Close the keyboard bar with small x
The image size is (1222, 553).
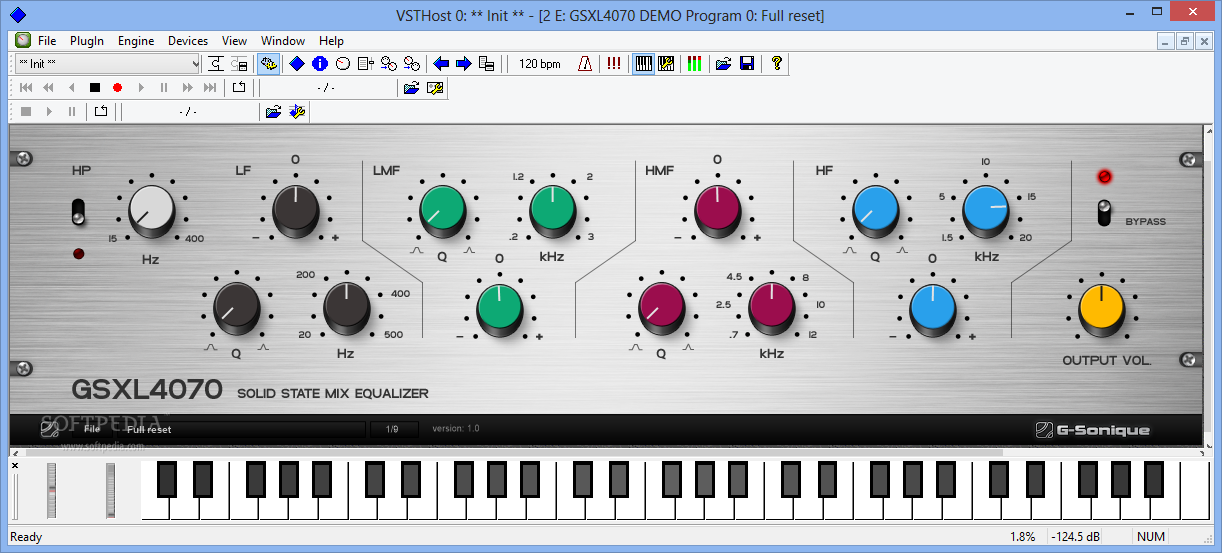point(15,465)
